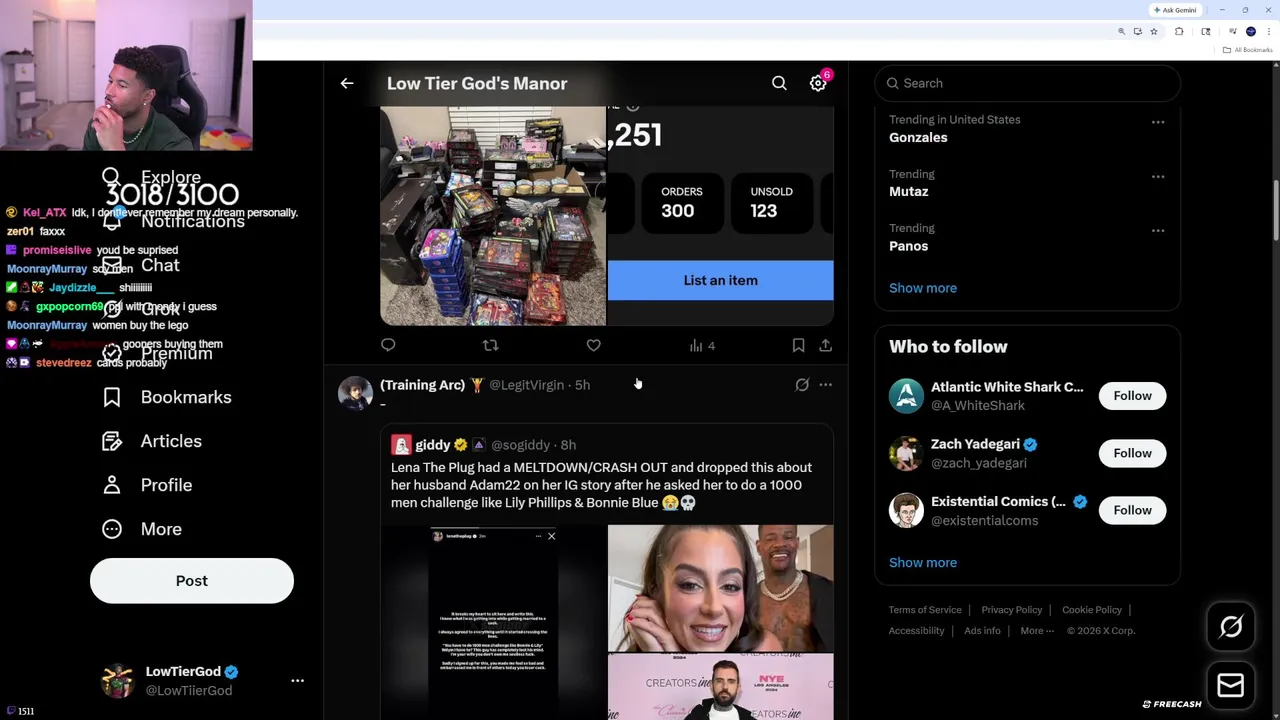The width and height of the screenshot is (1280, 720).
Task: Open the Gonzales trending topic
Action: point(918,138)
